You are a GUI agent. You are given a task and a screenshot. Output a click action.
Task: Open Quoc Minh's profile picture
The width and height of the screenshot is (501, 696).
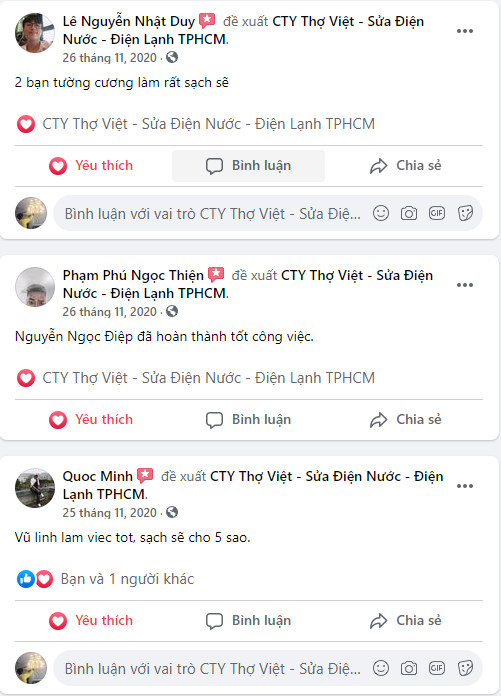click(35, 488)
